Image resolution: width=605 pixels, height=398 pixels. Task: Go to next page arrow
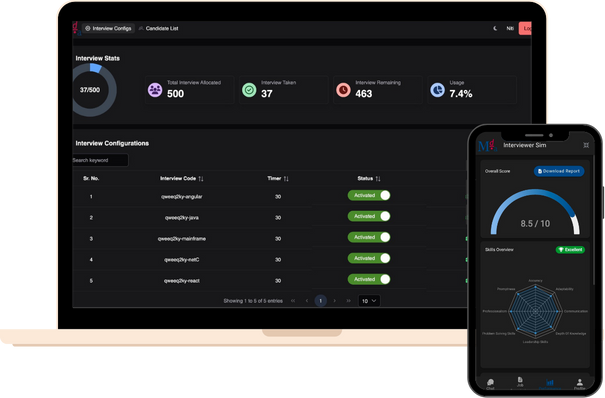335,301
